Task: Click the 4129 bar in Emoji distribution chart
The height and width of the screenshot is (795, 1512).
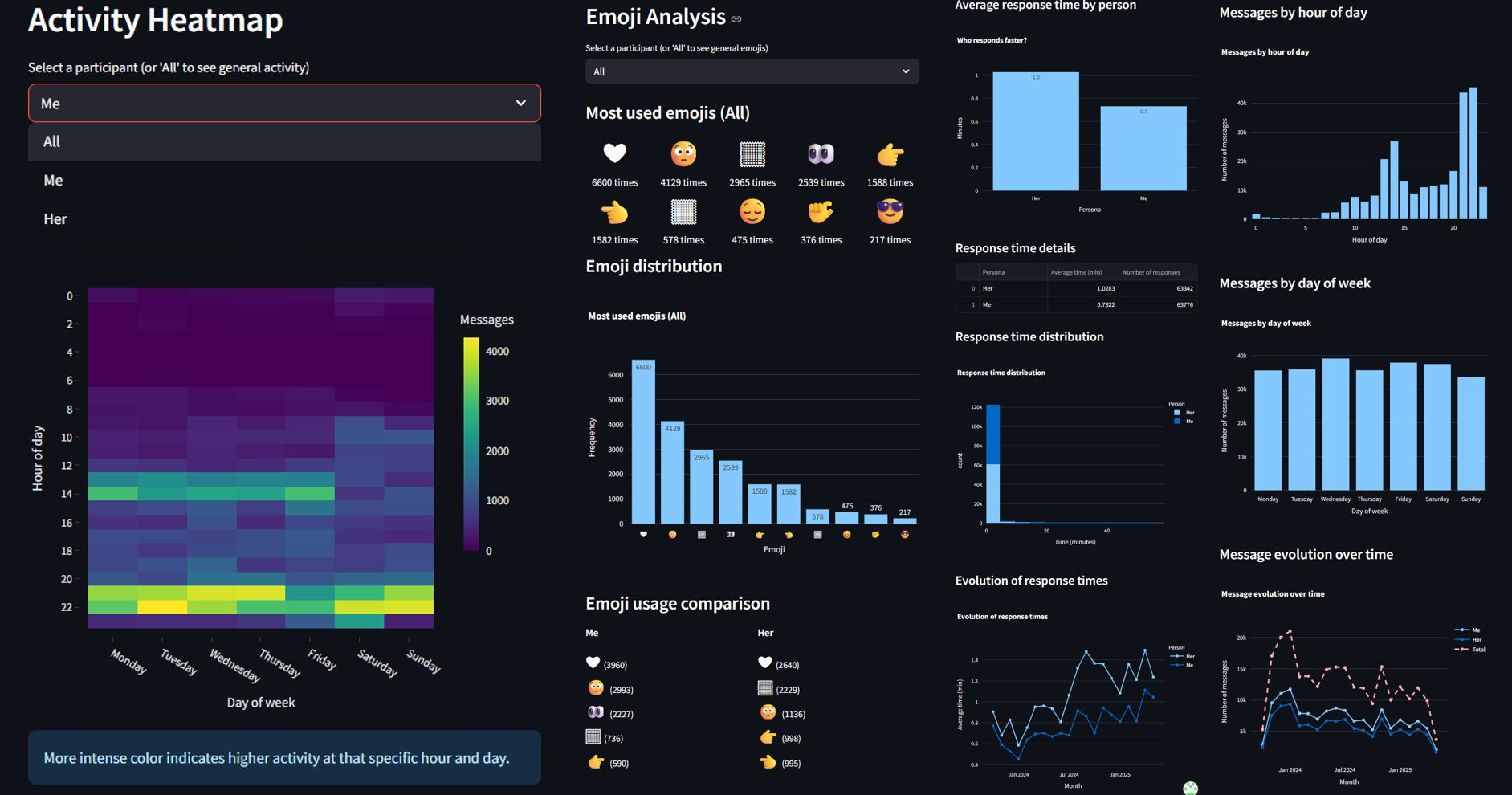Action: pyautogui.click(x=672, y=472)
